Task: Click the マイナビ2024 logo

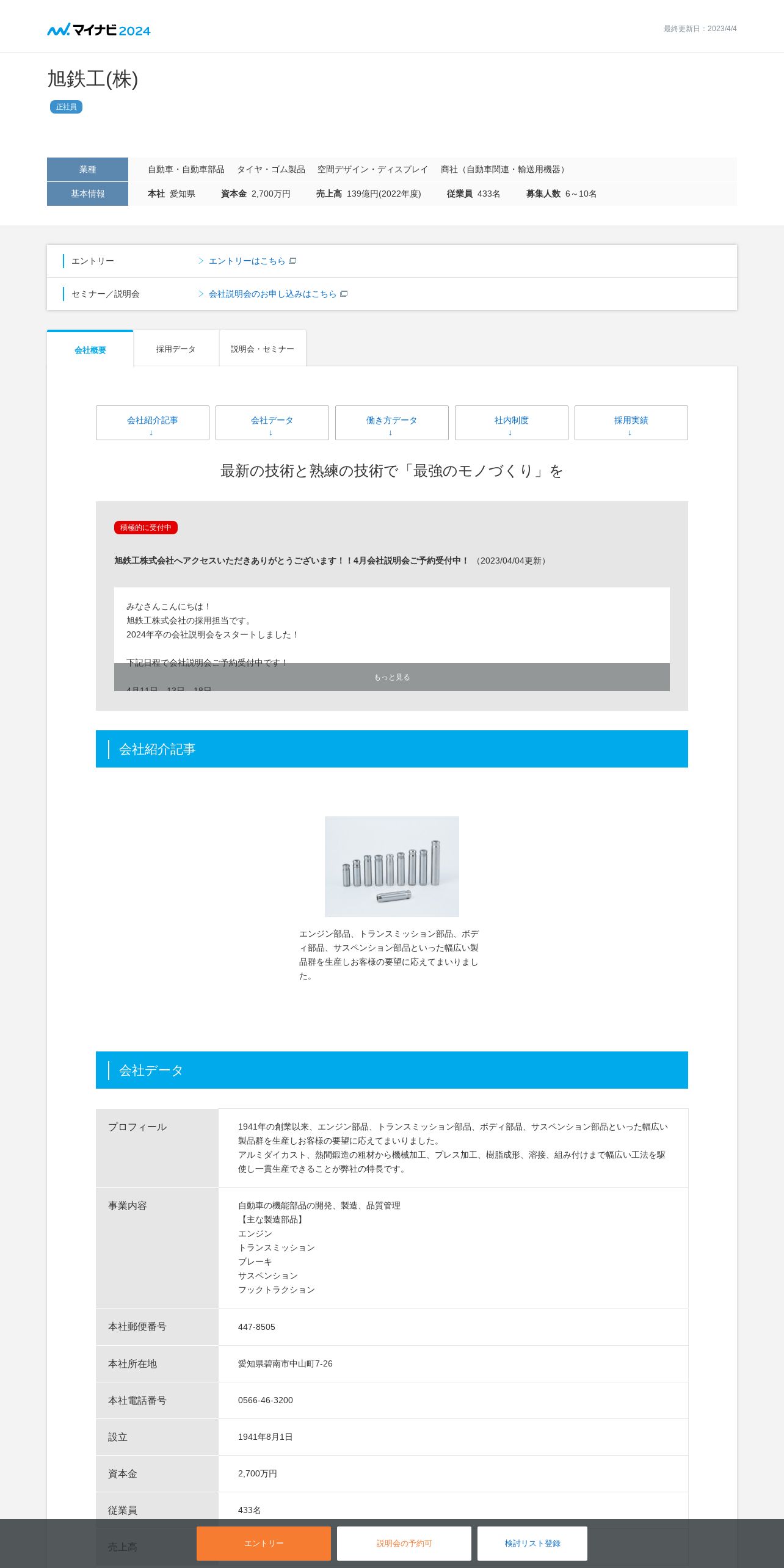Action: (x=99, y=29)
